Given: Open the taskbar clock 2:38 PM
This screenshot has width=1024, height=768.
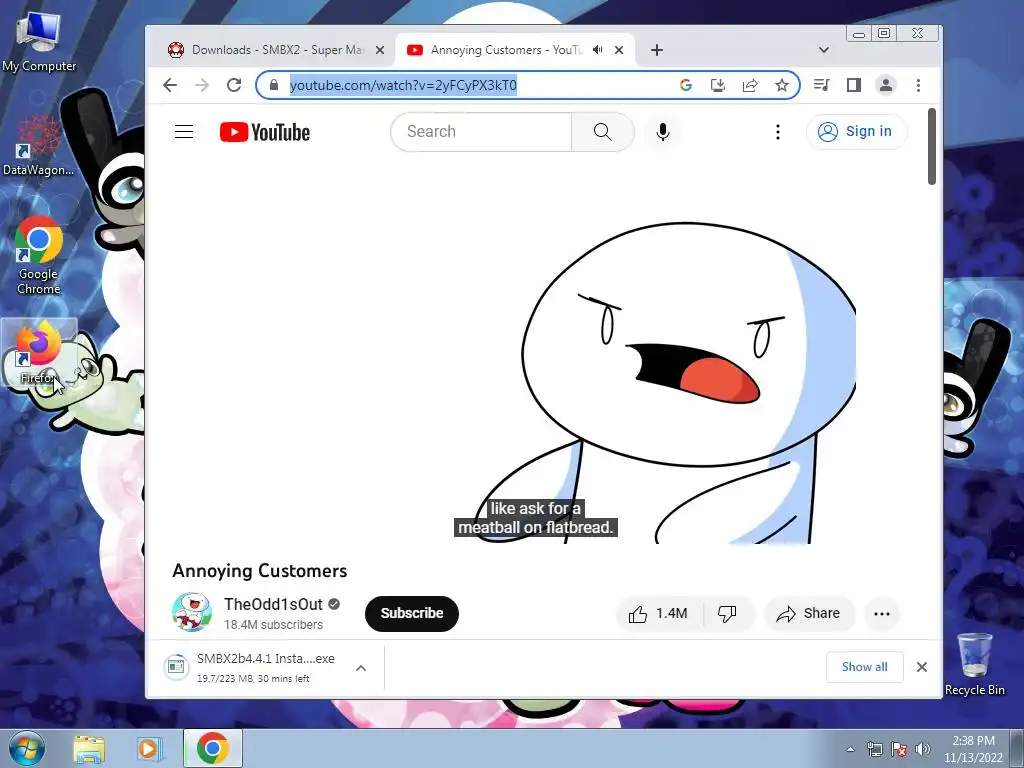Looking at the screenshot, I should 973,749.
